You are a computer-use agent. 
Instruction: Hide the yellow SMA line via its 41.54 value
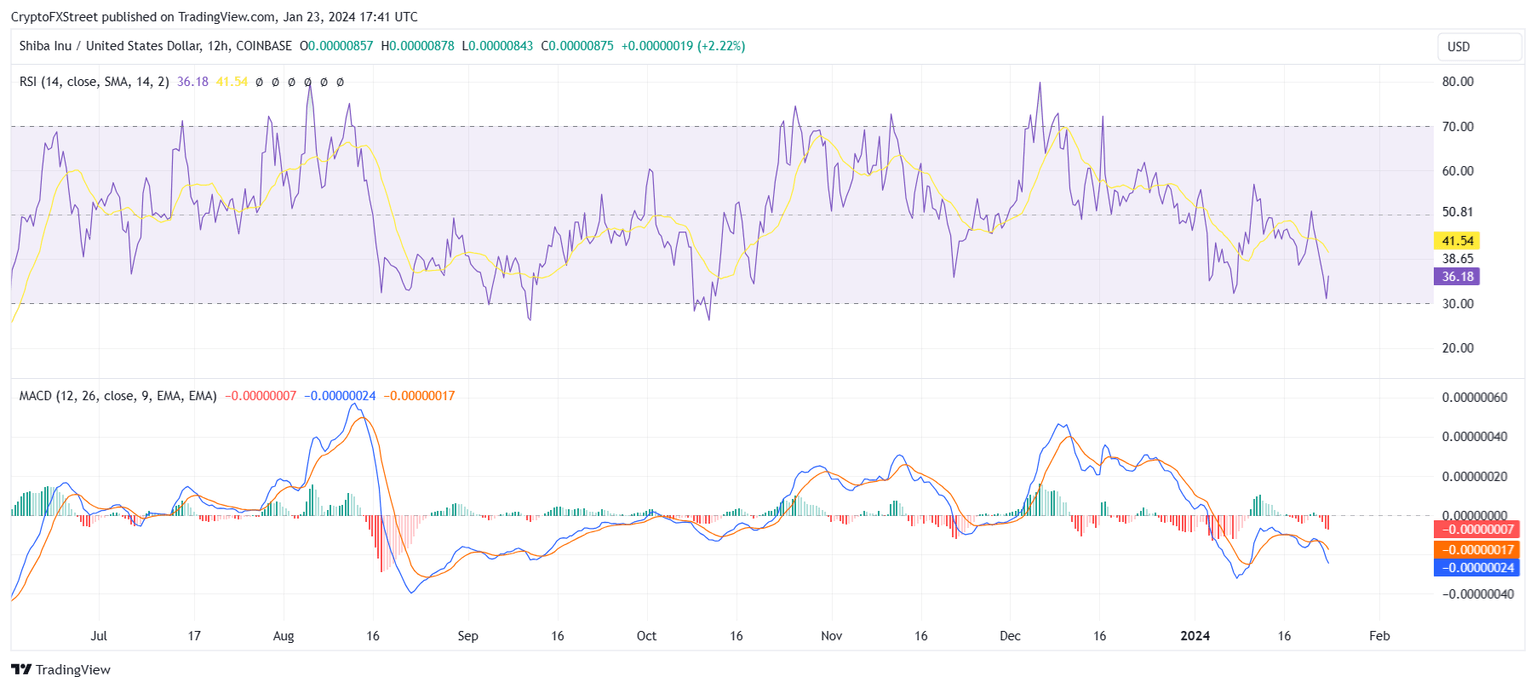(x=230, y=82)
